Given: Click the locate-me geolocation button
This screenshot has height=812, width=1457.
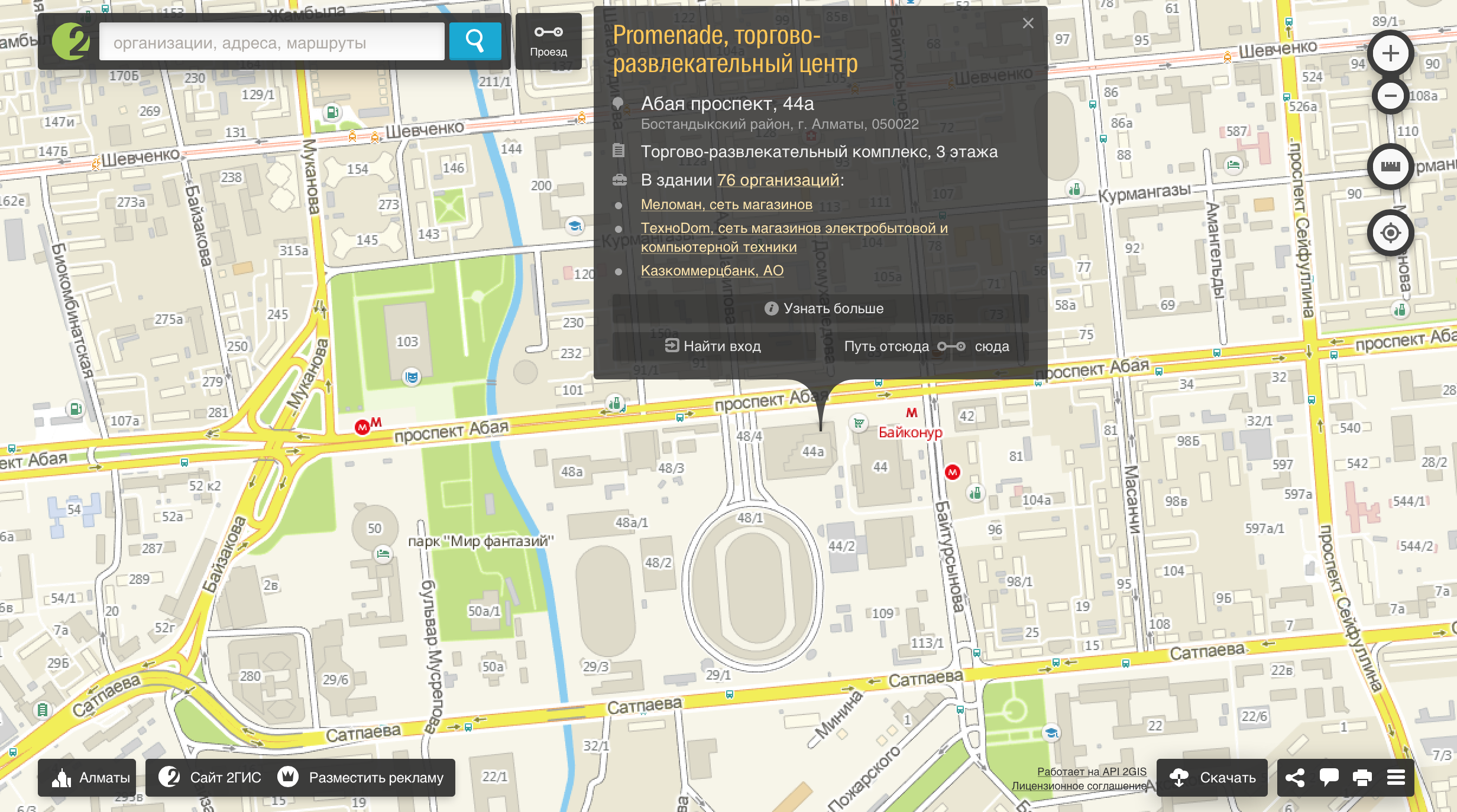Looking at the screenshot, I should click(1391, 233).
